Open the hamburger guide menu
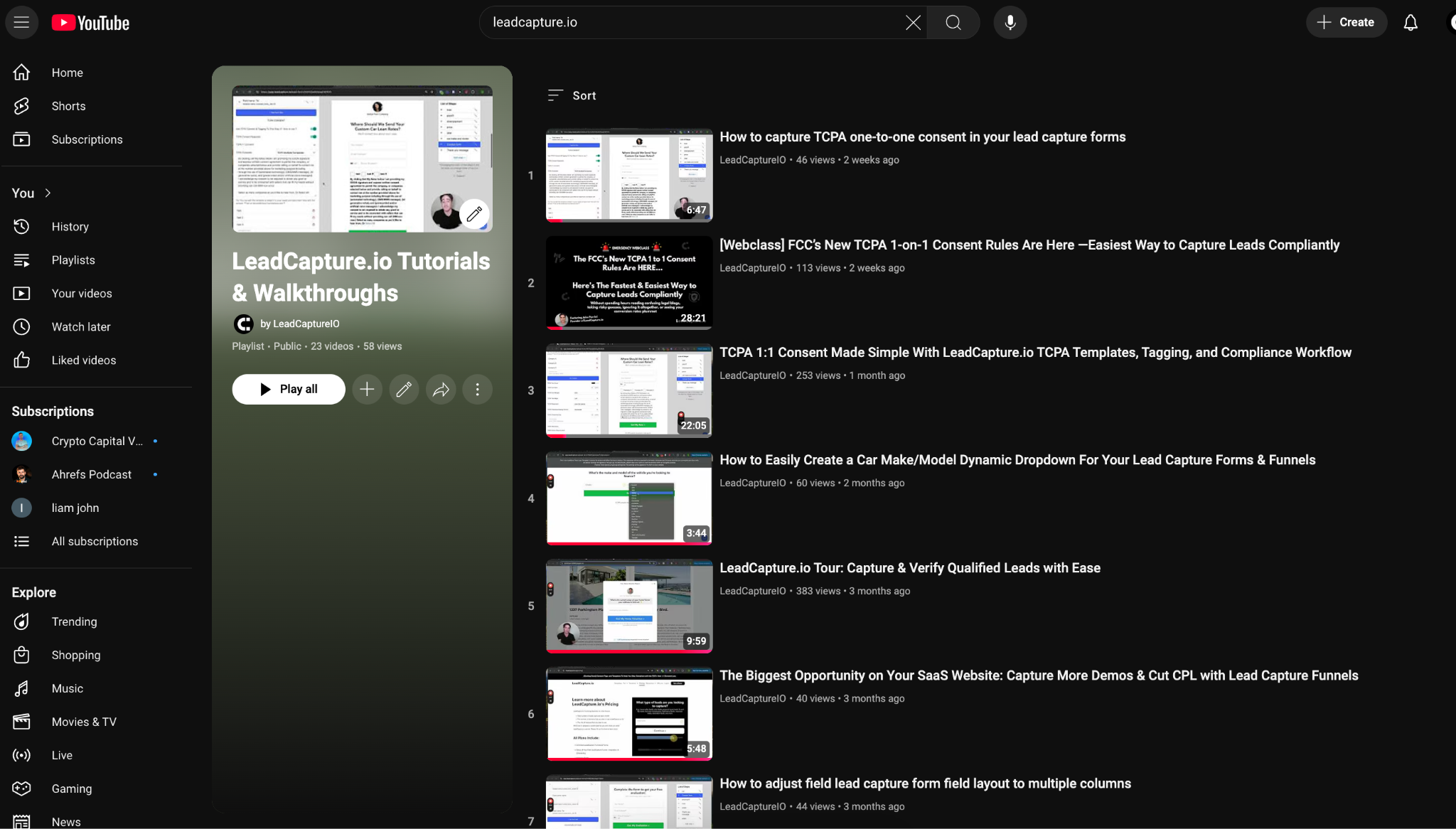Image resolution: width=1456 pixels, height=829 pixels. pos(21,22)
